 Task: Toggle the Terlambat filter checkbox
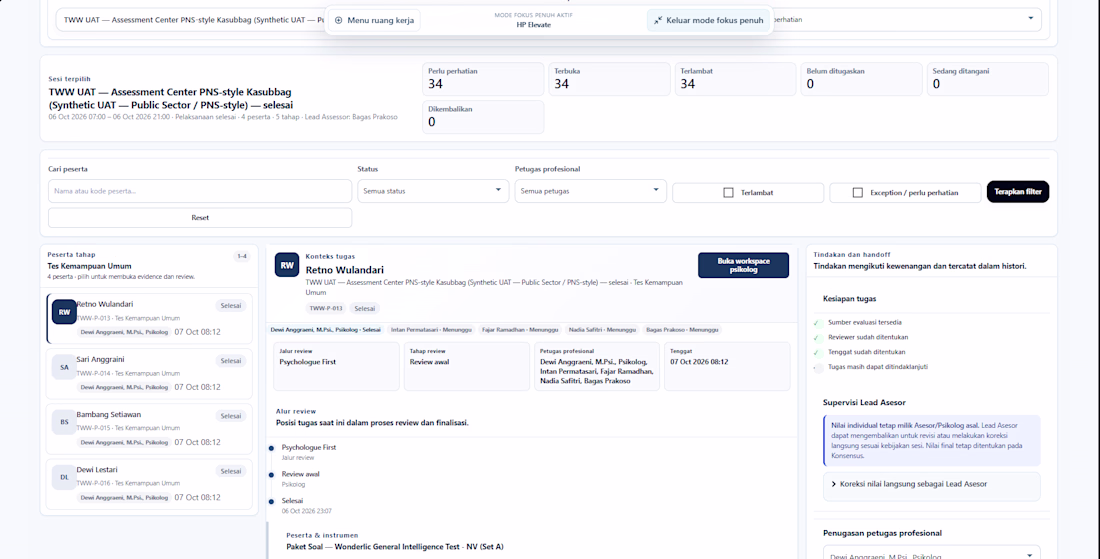[728, 192]
